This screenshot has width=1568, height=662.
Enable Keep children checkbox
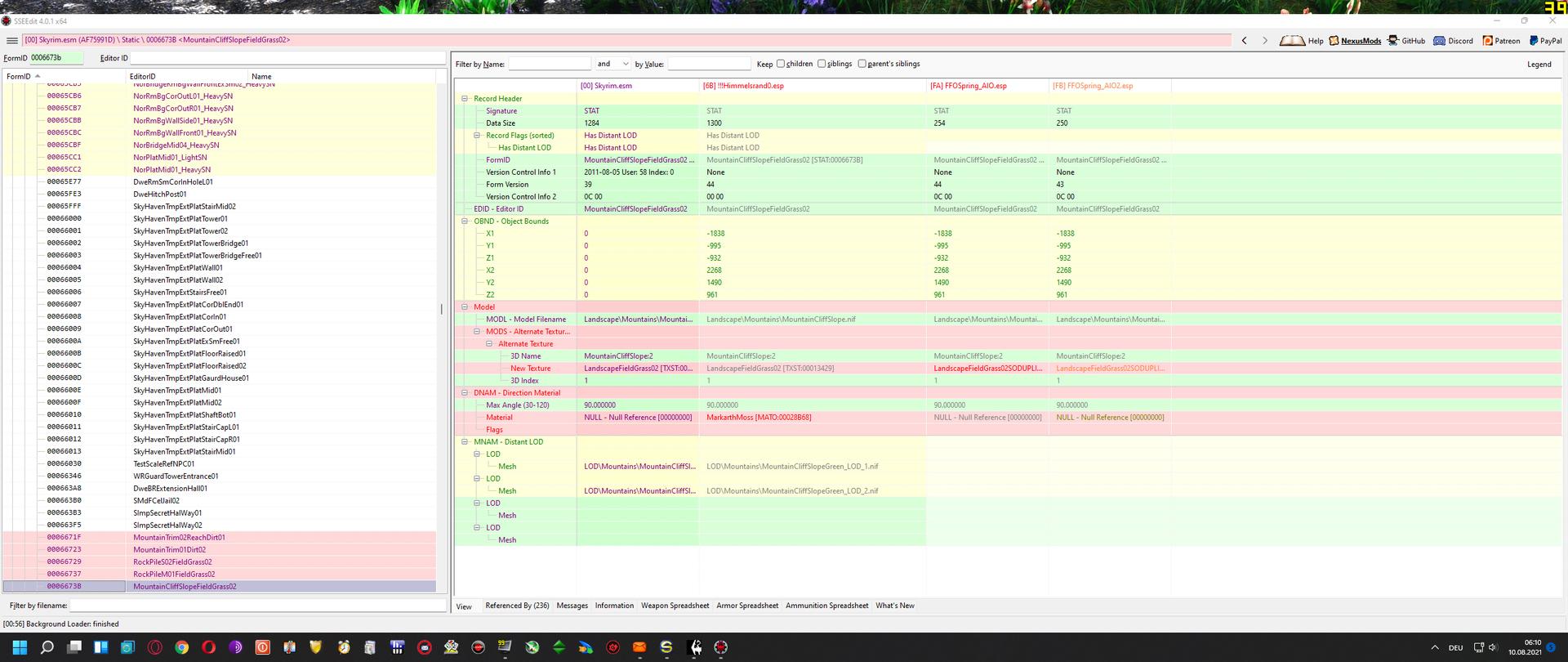(x=781, y=64)
